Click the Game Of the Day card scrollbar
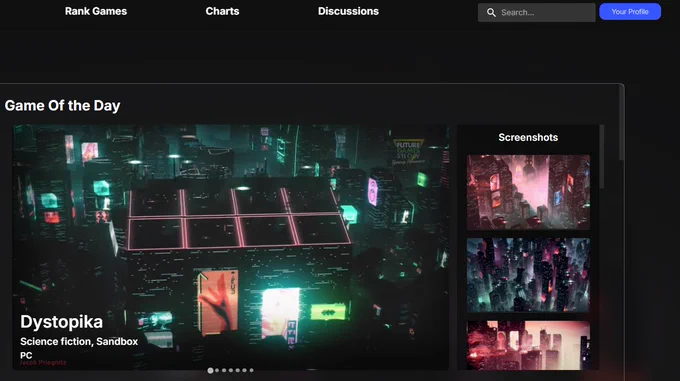Screen dimensions: 680x381 pos(622,123)
